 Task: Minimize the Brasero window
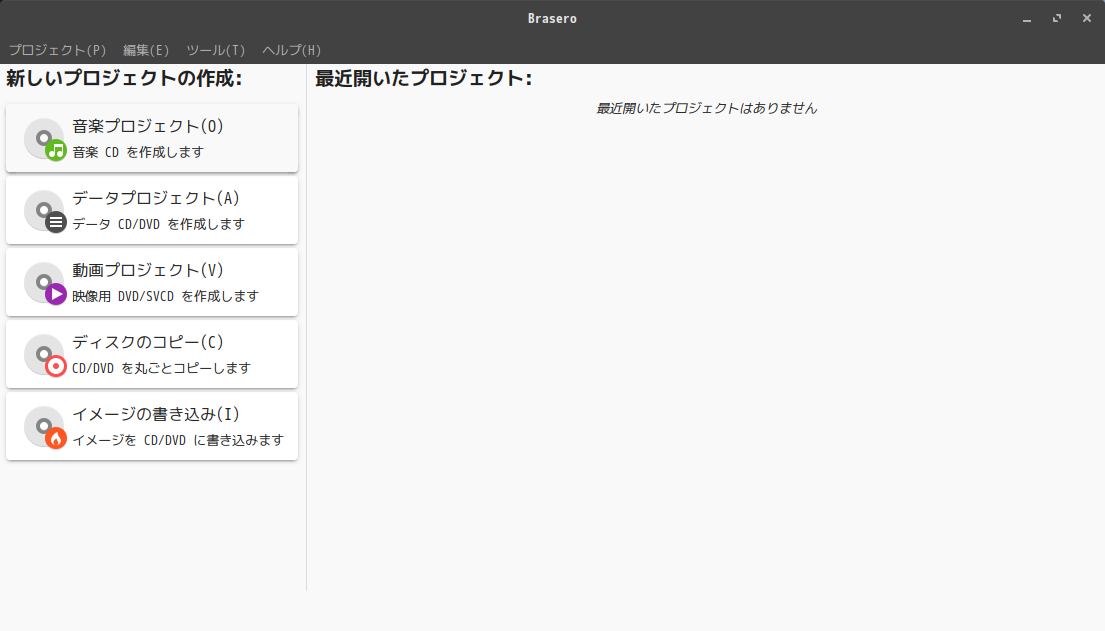pyautogui.click(x=1027, y=18)
